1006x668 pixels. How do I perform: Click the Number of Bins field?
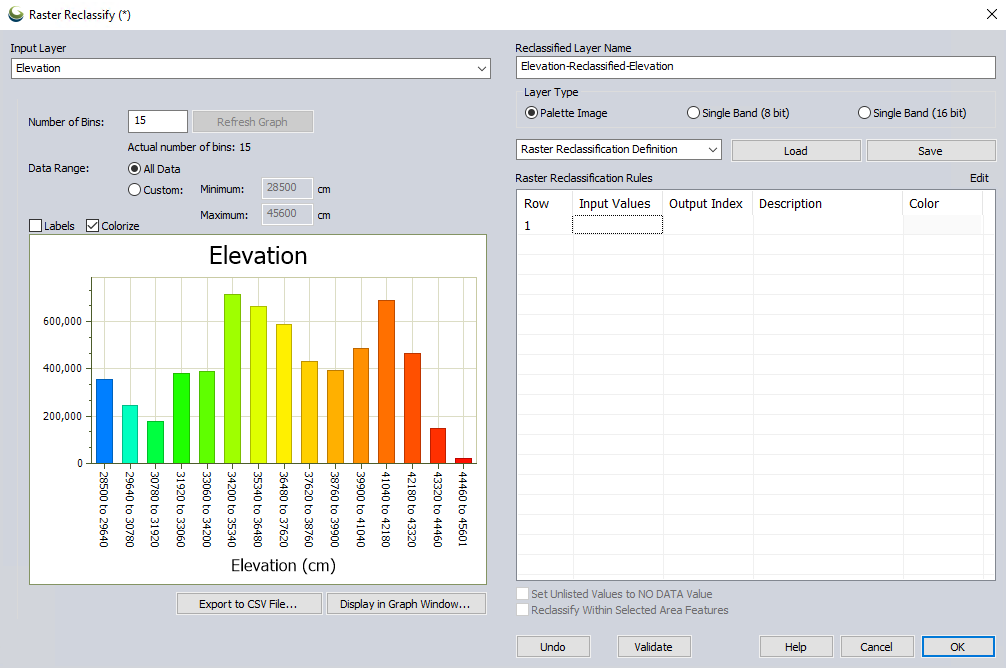pyautogui.click(x=158, y=121)
